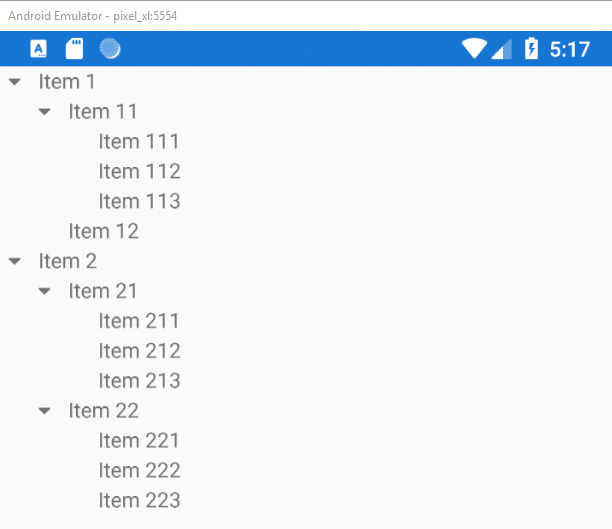Collapse the Item 21 arrow
The width and height of the screenshot is (612, 529).
pyautogui.click(x=44, y=291)
